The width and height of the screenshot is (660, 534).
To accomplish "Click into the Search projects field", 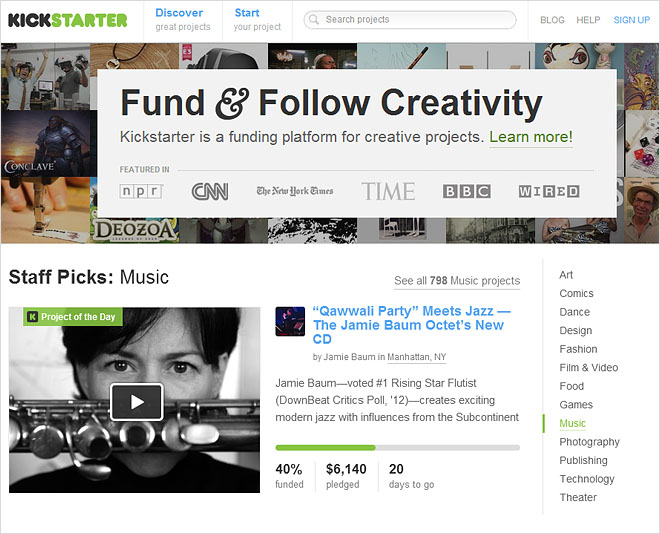I will click(415, 20).
